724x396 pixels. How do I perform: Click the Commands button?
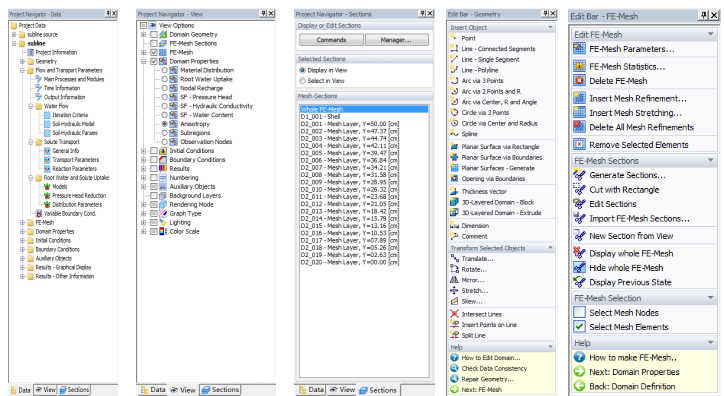[x=331, y=40]
